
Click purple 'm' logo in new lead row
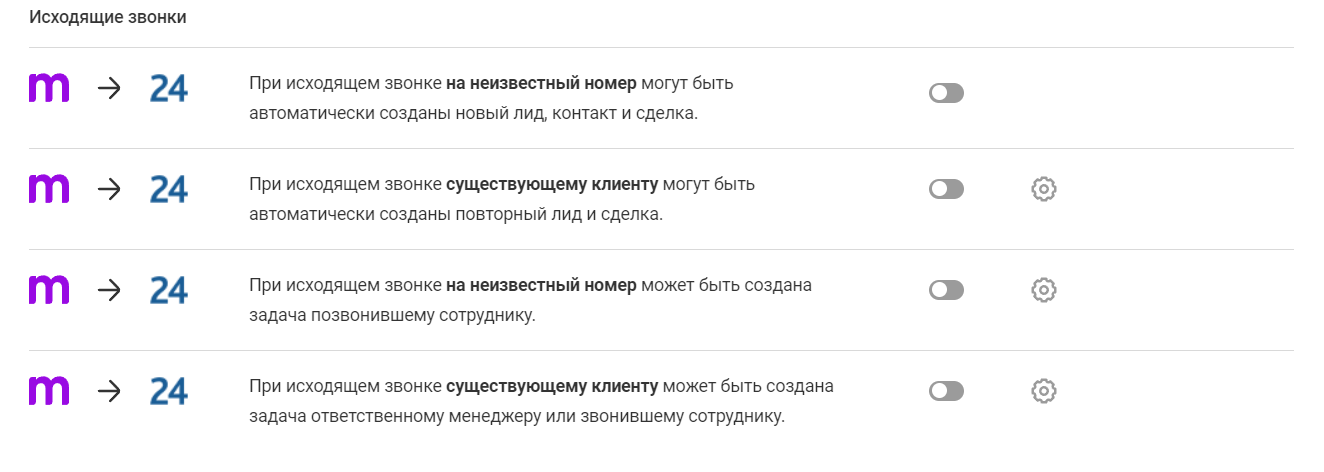49,88
